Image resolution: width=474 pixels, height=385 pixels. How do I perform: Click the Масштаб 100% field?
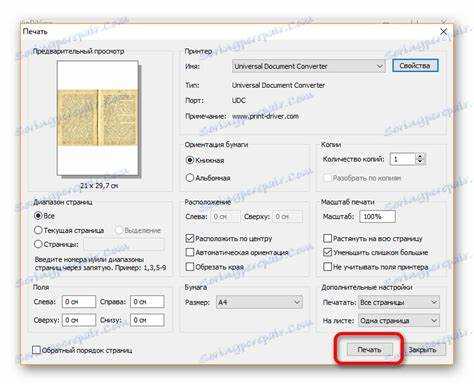(x=377, y=217)
